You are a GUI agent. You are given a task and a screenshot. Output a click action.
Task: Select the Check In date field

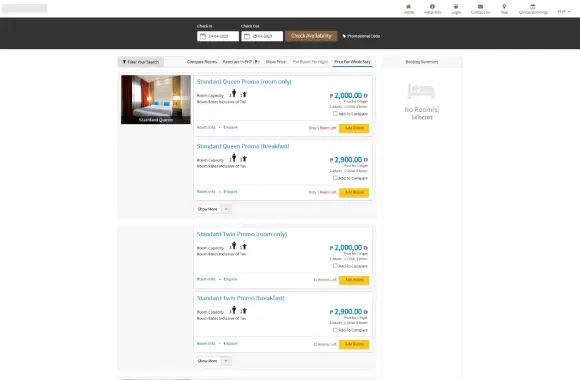click(x=218, y=36)
